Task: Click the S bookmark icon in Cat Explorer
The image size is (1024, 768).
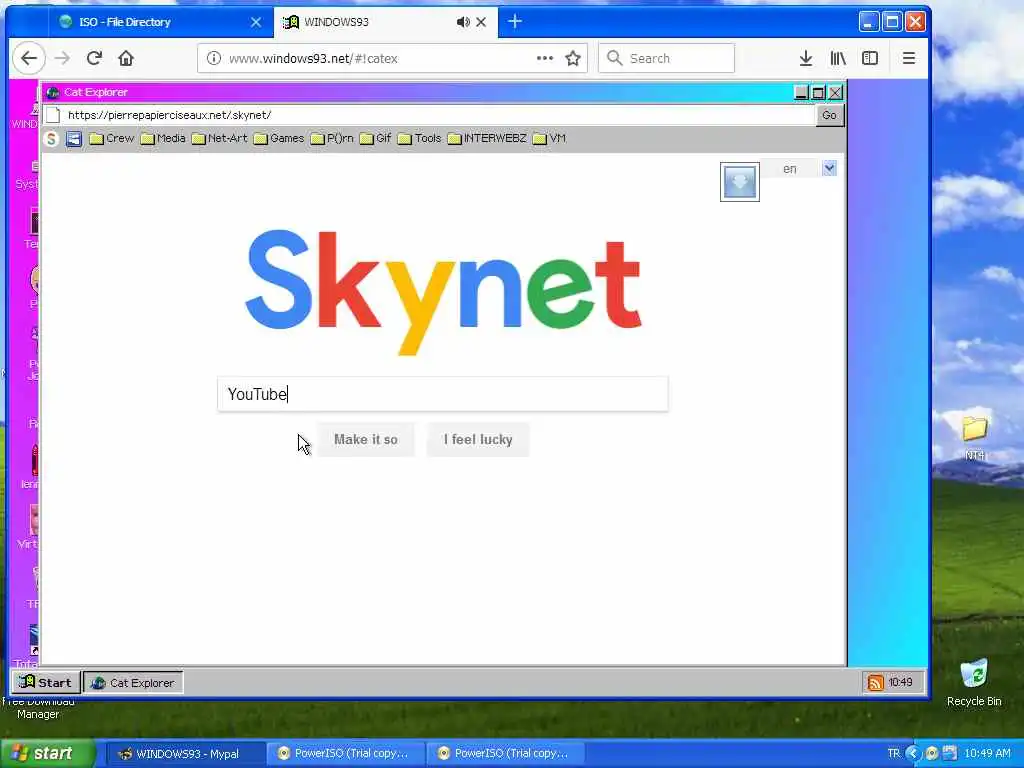Action: click(x=51, y=138)
